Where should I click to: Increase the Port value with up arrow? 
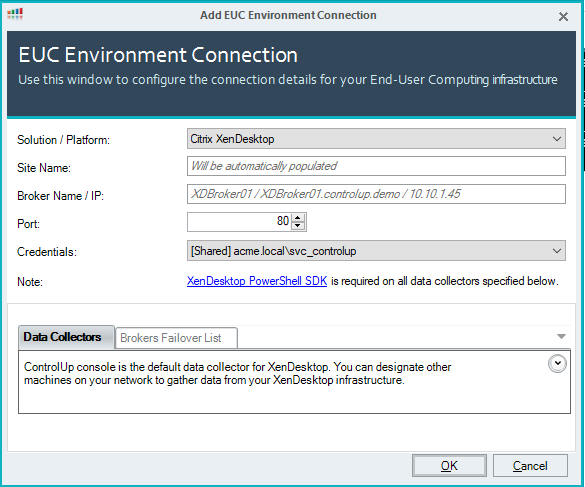pos(298,218)
